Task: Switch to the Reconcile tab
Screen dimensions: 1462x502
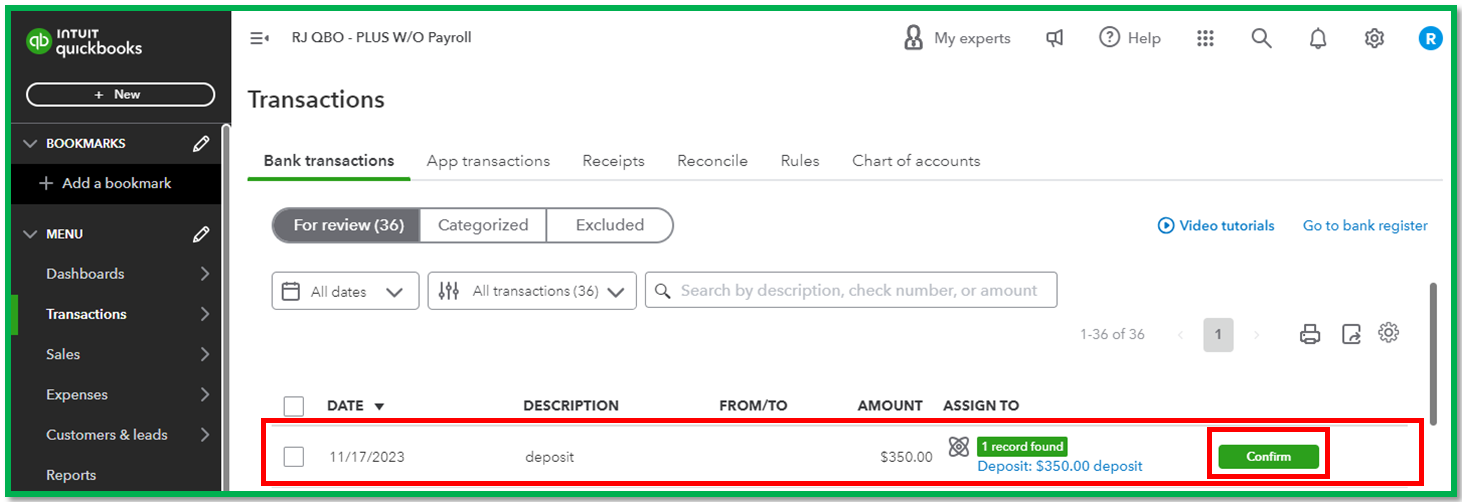Action: point(712,161)
